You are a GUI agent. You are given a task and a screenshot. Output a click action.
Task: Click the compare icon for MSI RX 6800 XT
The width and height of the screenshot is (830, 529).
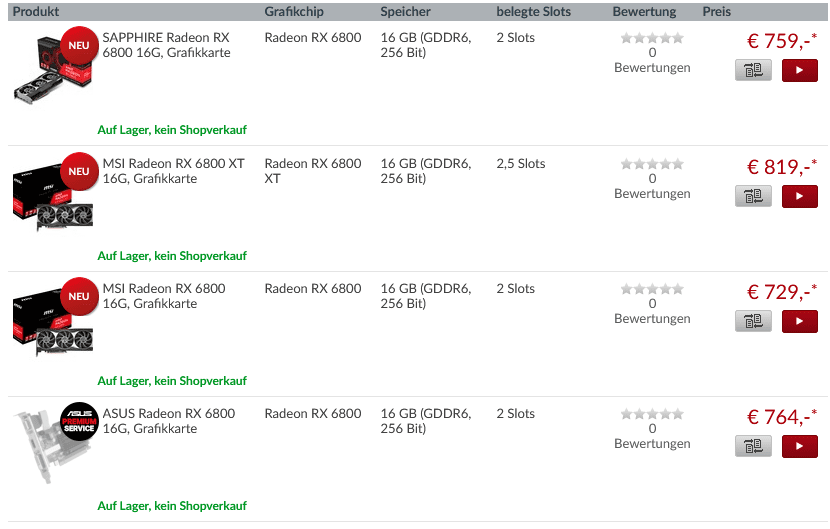[753, 196]
